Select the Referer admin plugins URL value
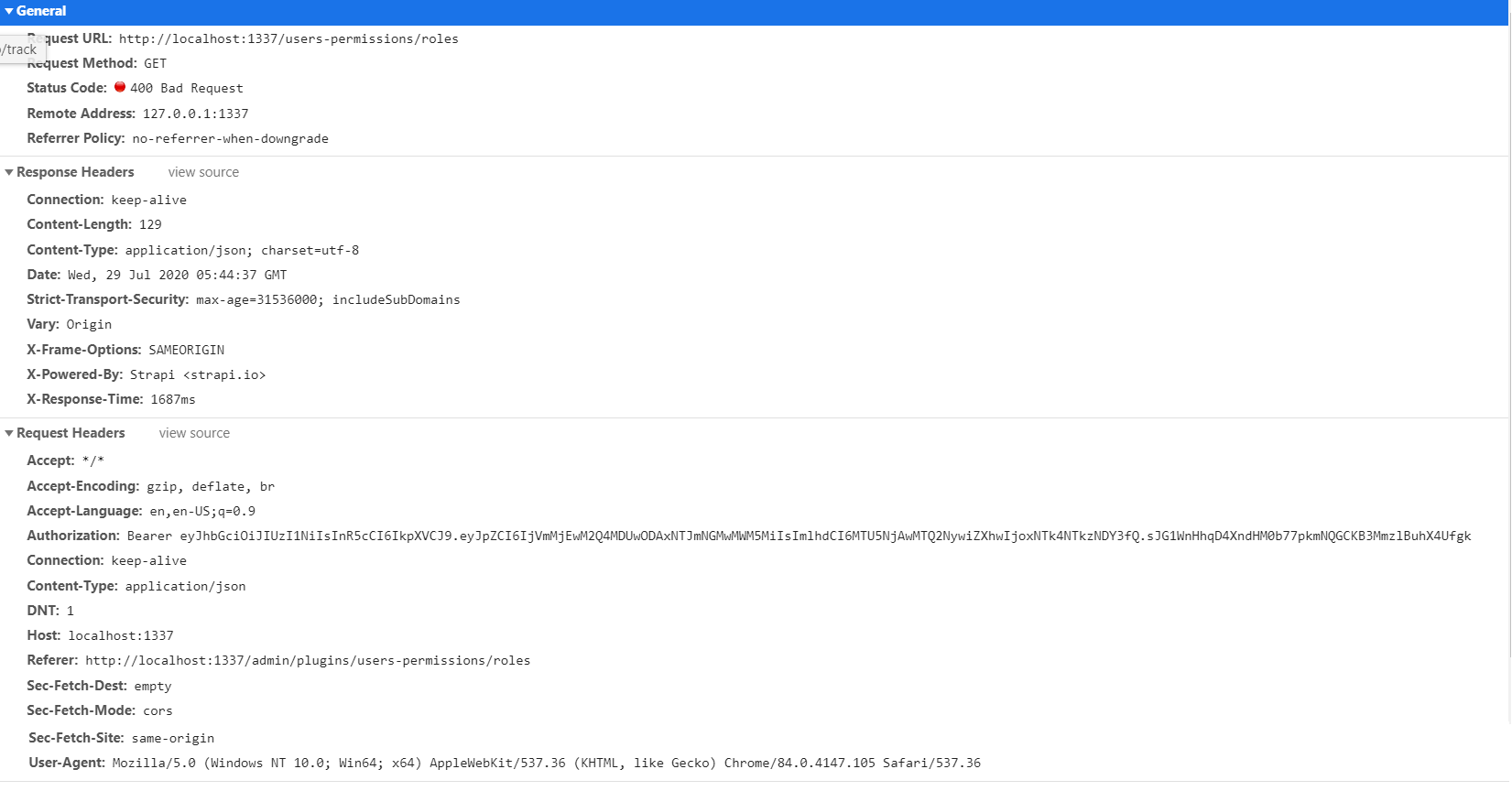The width and height of the screenshot is (1512, 791). [308, 660]
